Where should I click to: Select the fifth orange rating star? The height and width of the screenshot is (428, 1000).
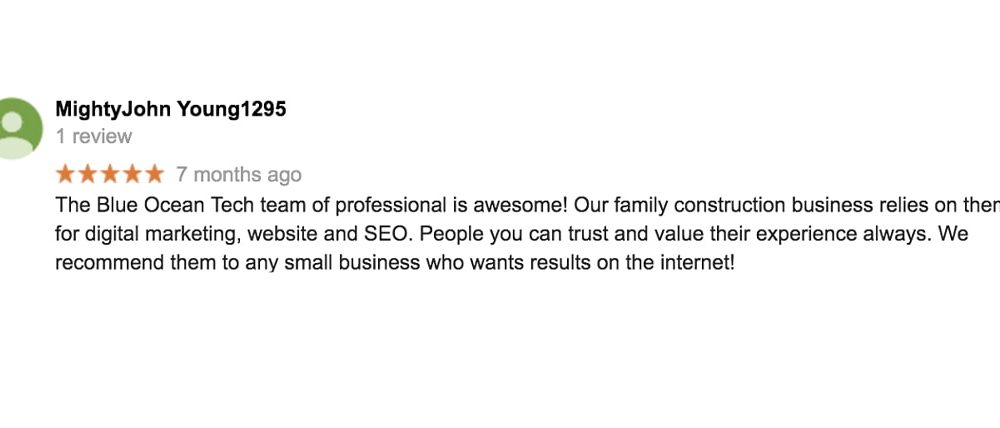154,173
